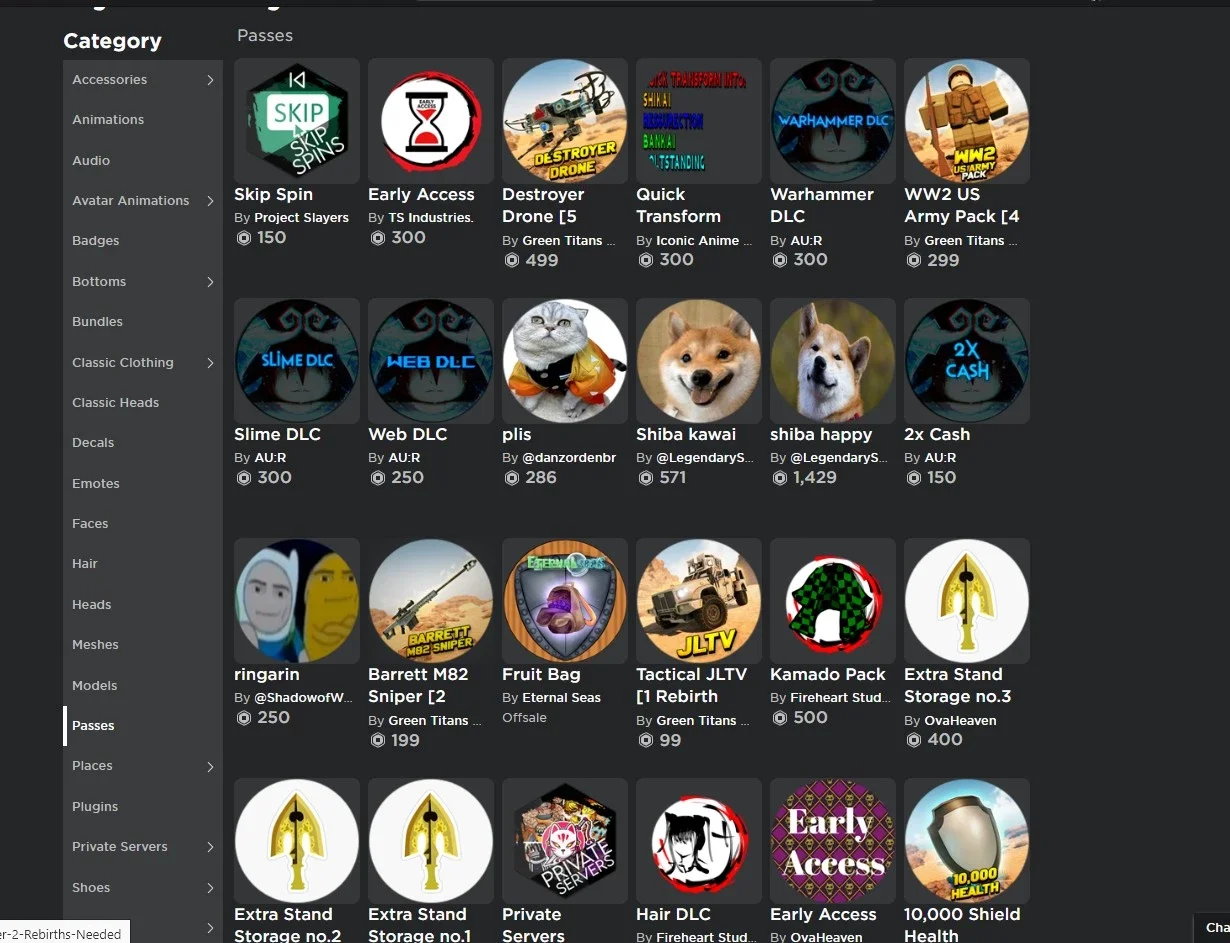Image resolution: width=1230 pixels, height=943 pixels.
Task: Click the 1,429 price on shiba happy
Action: 814,478
